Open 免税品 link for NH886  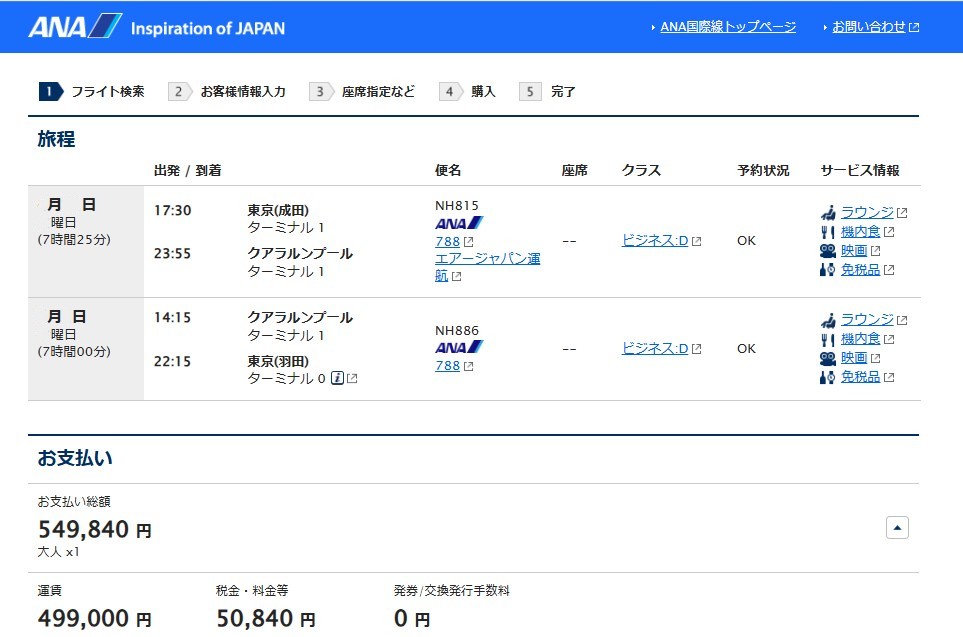[860, 377]
